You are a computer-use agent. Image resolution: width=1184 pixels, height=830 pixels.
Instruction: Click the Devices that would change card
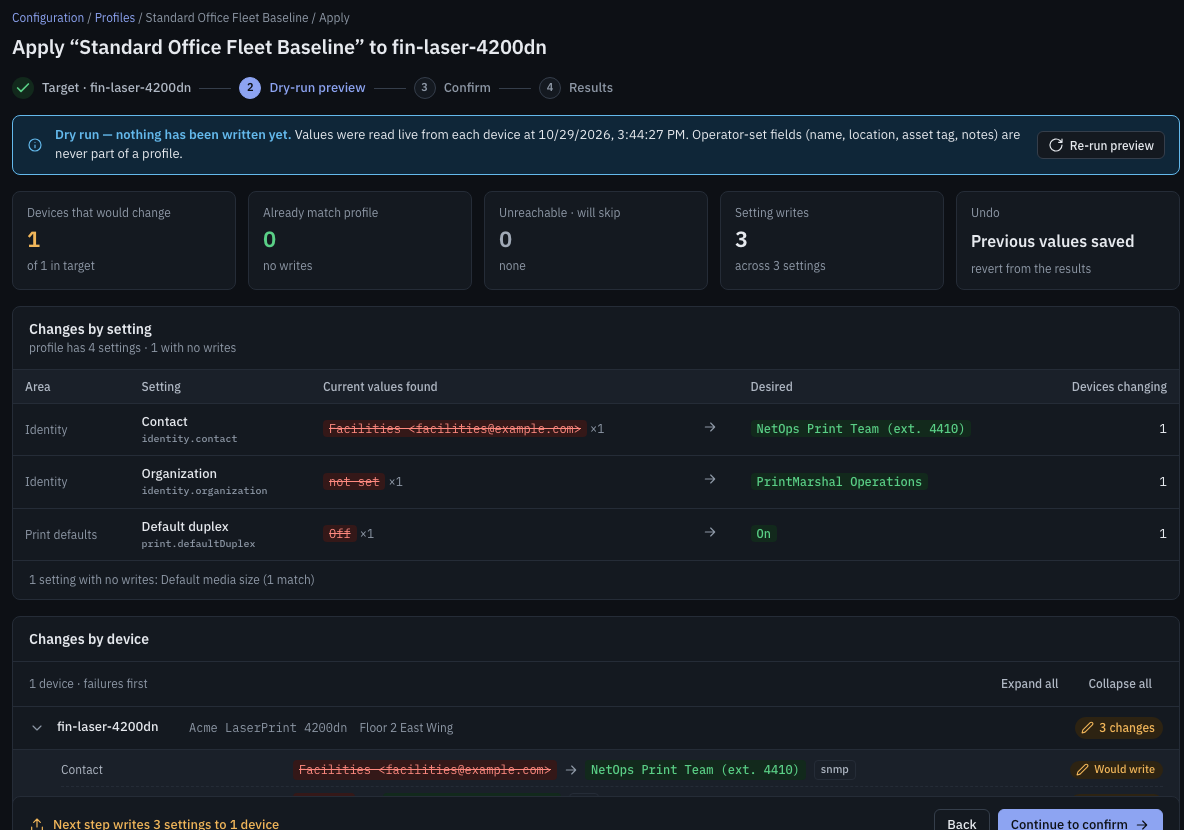pos(124,240)
